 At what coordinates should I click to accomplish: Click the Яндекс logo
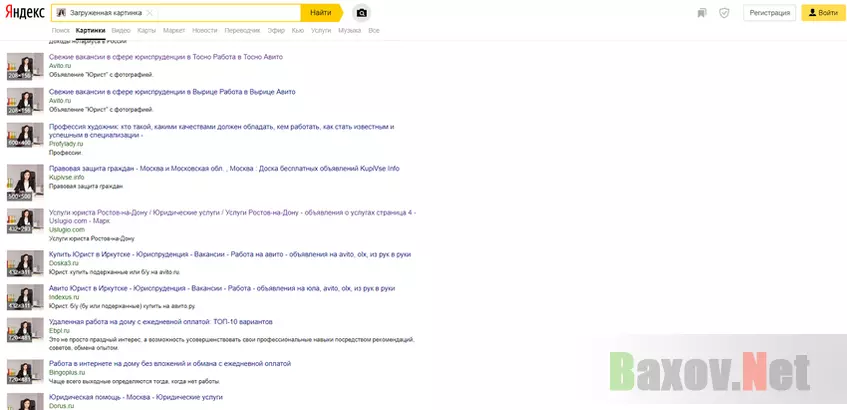pos(25,12)
